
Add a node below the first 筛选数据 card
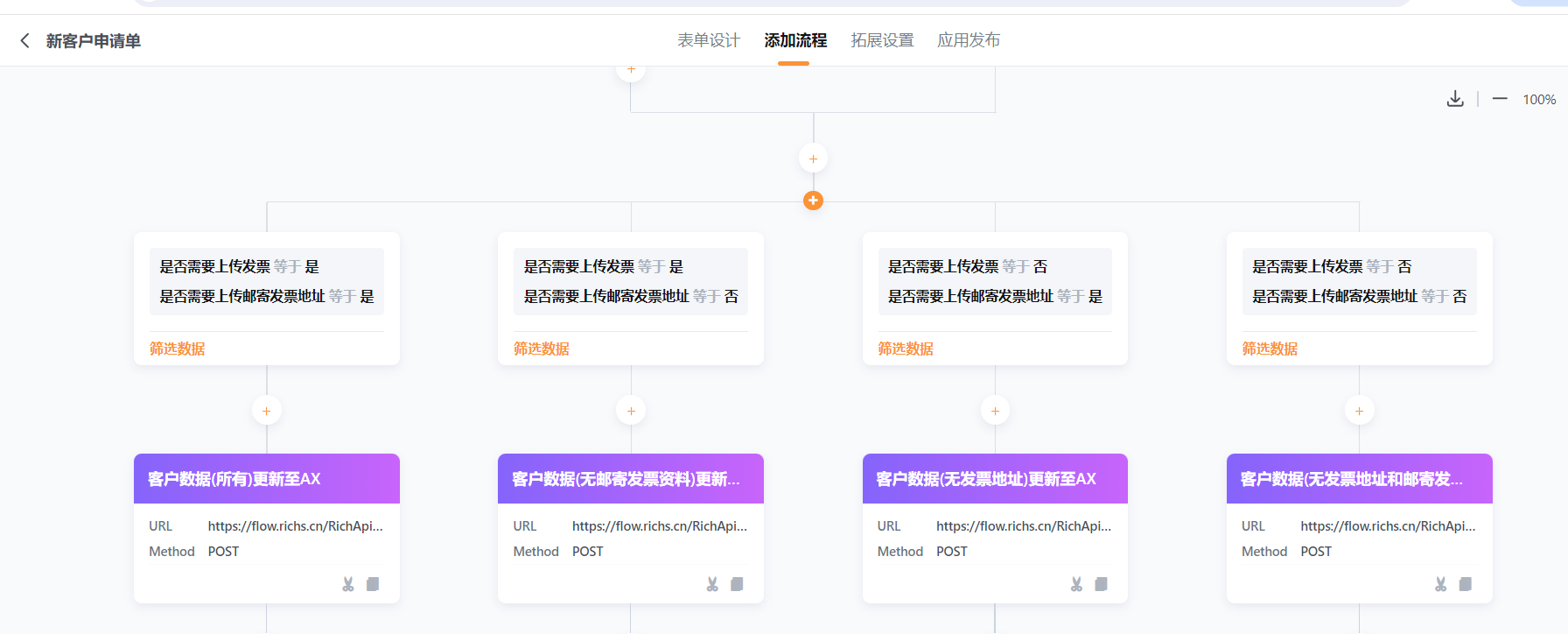coord(267,411)
